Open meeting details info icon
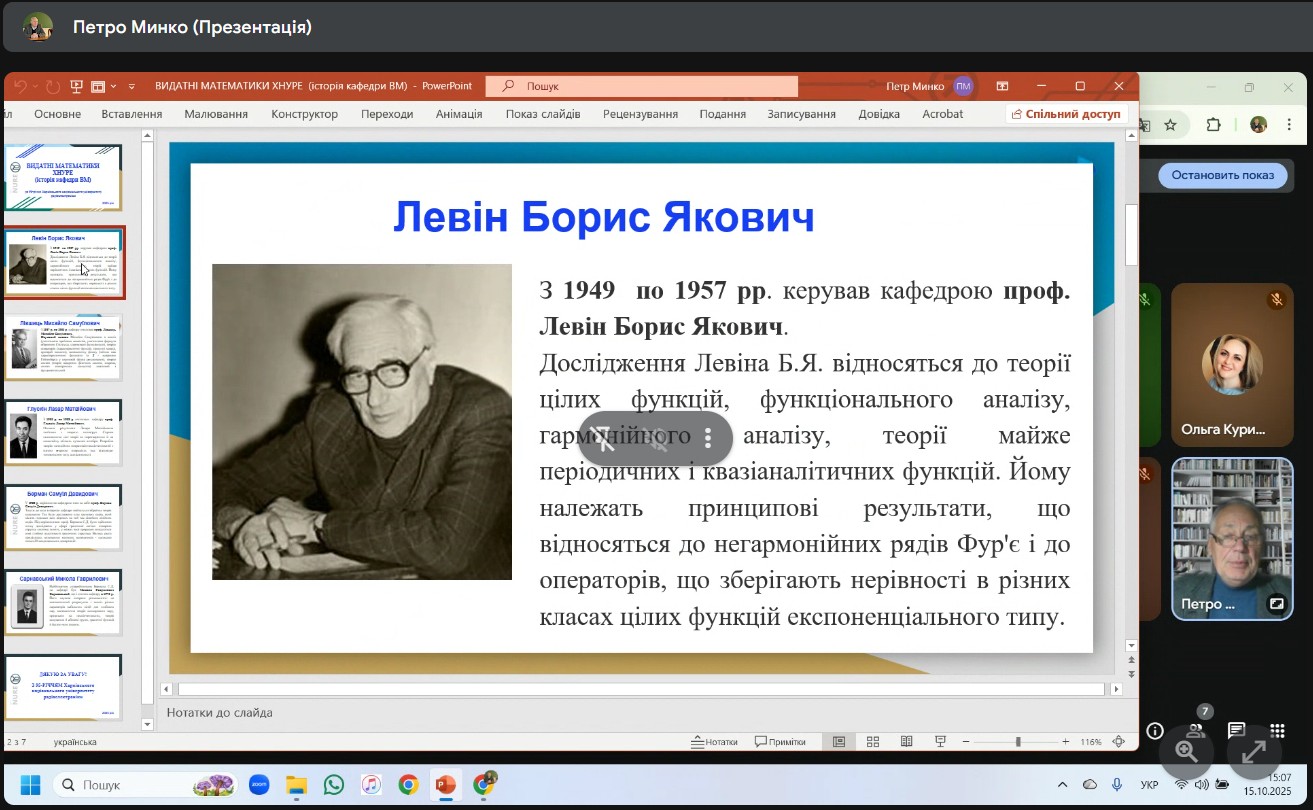Viewport: 1313px width, 810px height. [x=1154, y=731]
